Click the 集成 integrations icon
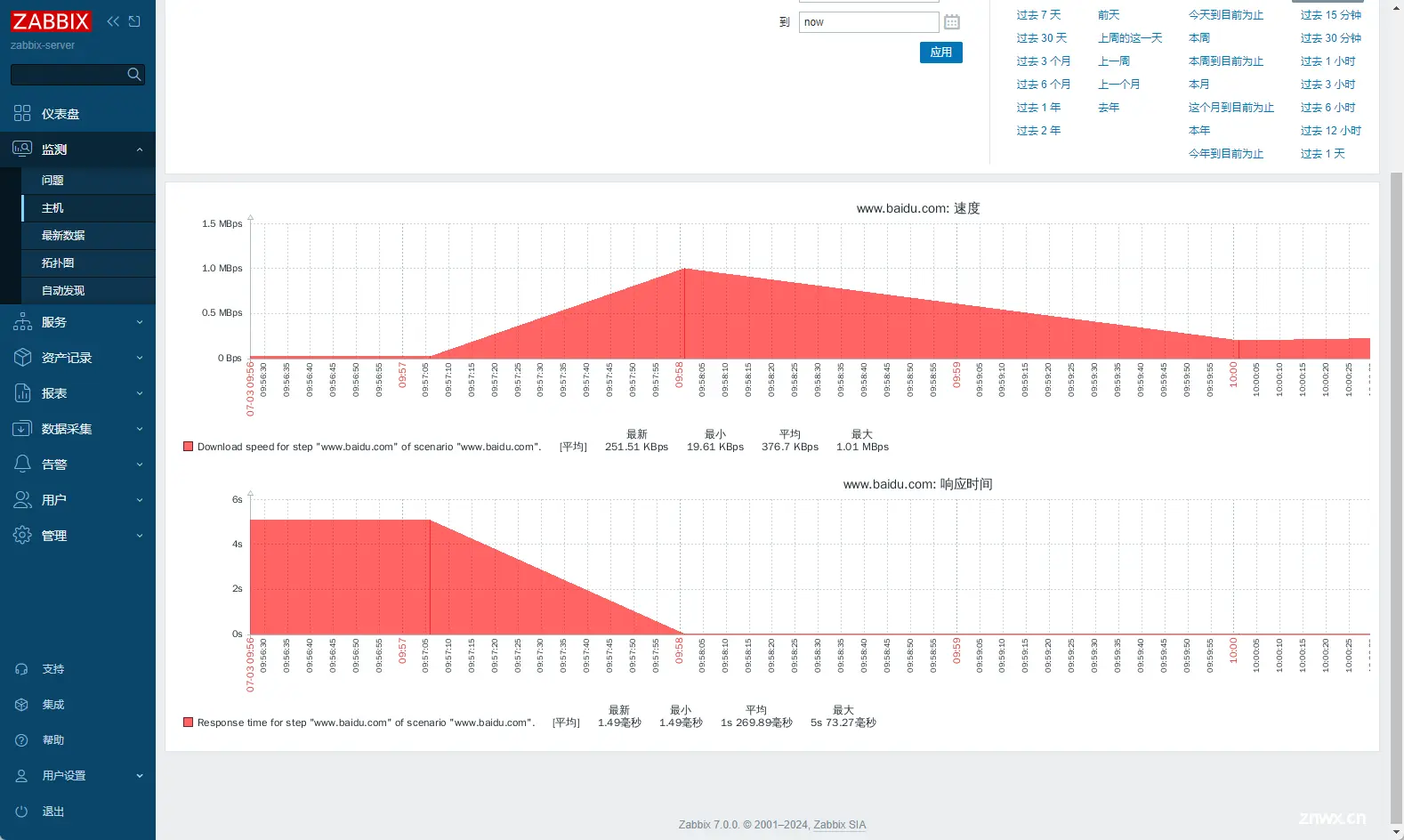This screenshot has width=1404, height=840. tap(21, 705)
